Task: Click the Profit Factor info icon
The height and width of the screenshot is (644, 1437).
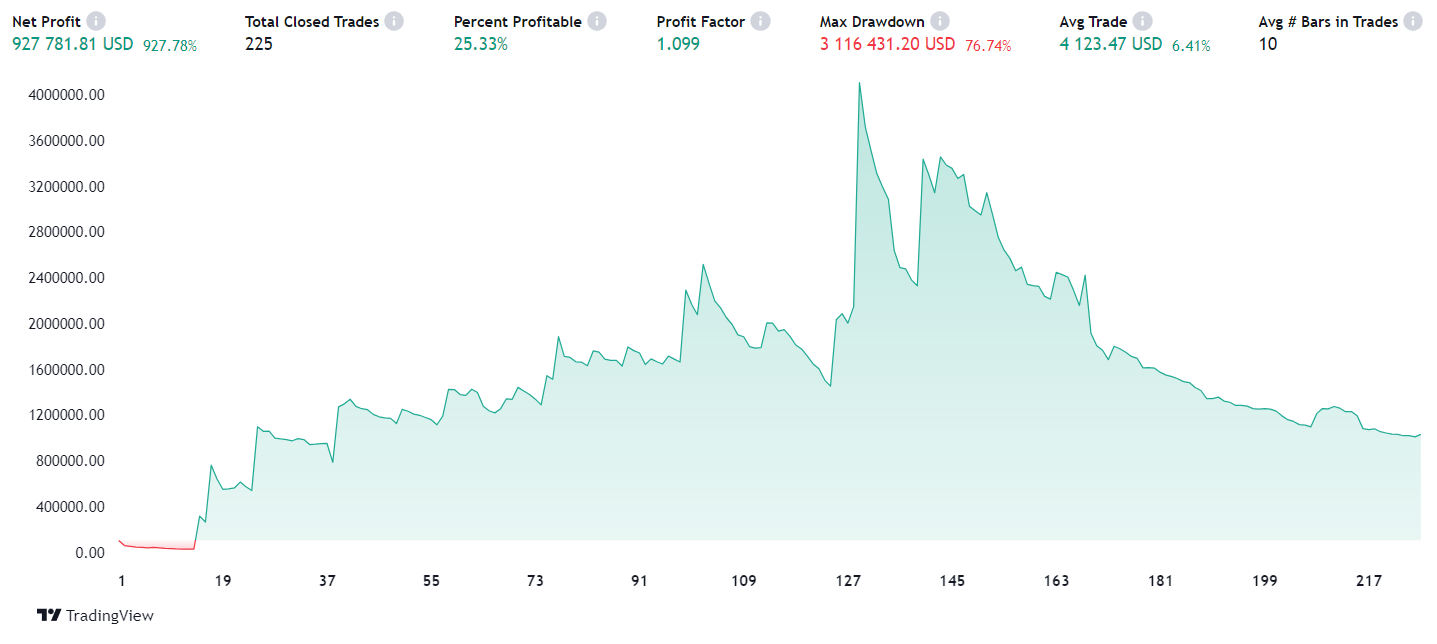Action: 761,21
